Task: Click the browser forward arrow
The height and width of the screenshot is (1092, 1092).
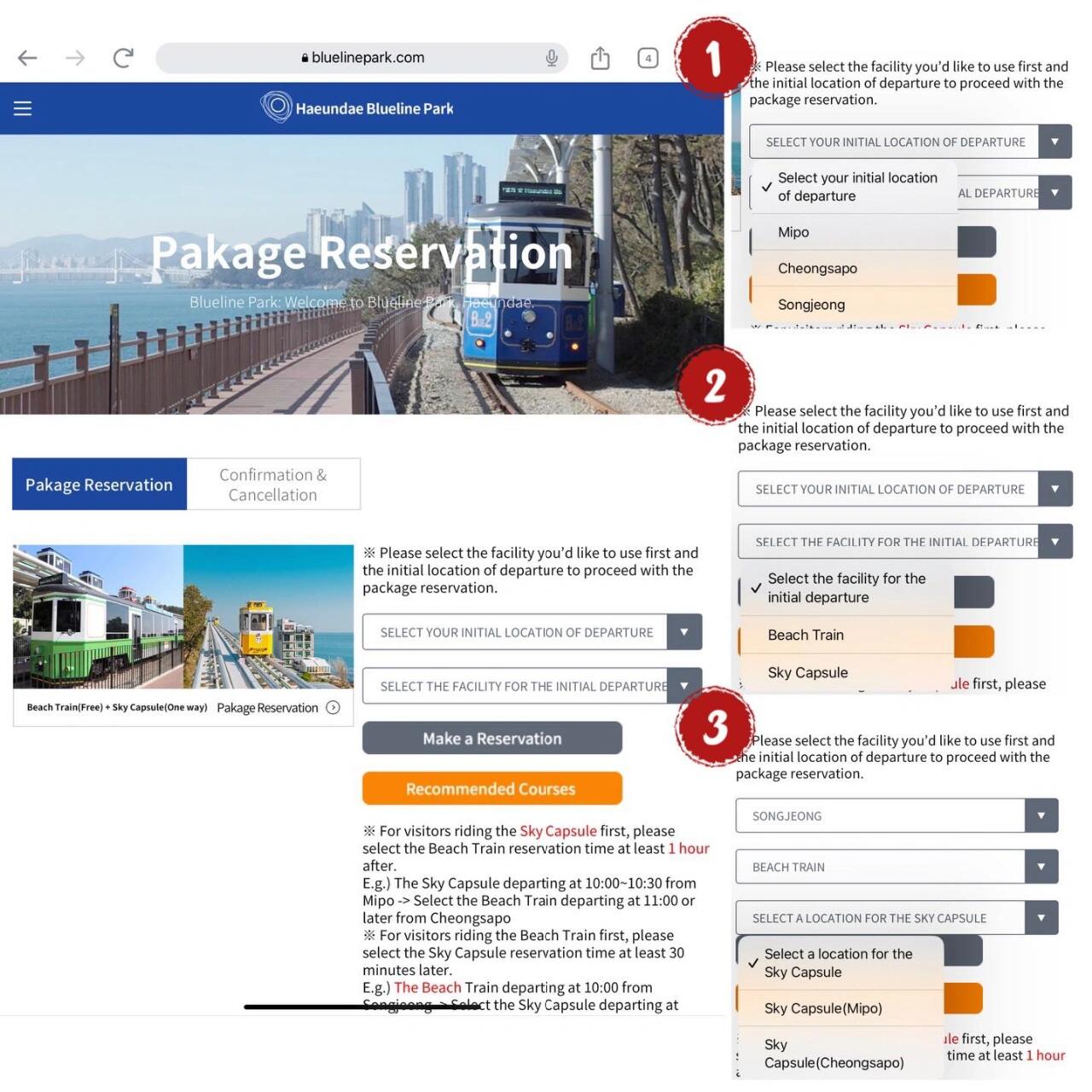Action: click(x=75, y=58)
